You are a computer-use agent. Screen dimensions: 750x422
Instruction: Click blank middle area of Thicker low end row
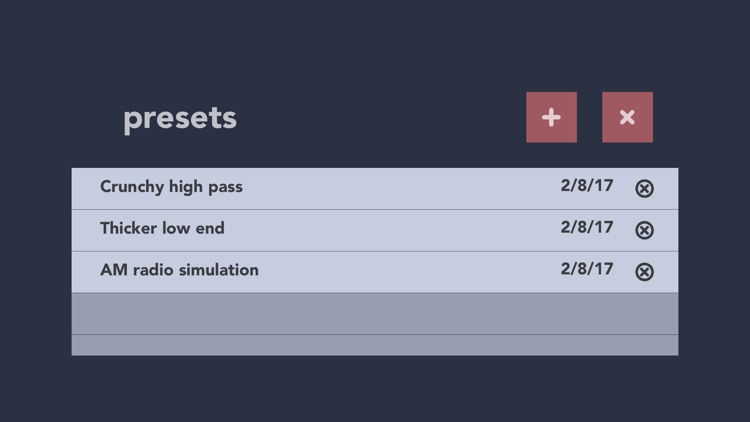392,230
